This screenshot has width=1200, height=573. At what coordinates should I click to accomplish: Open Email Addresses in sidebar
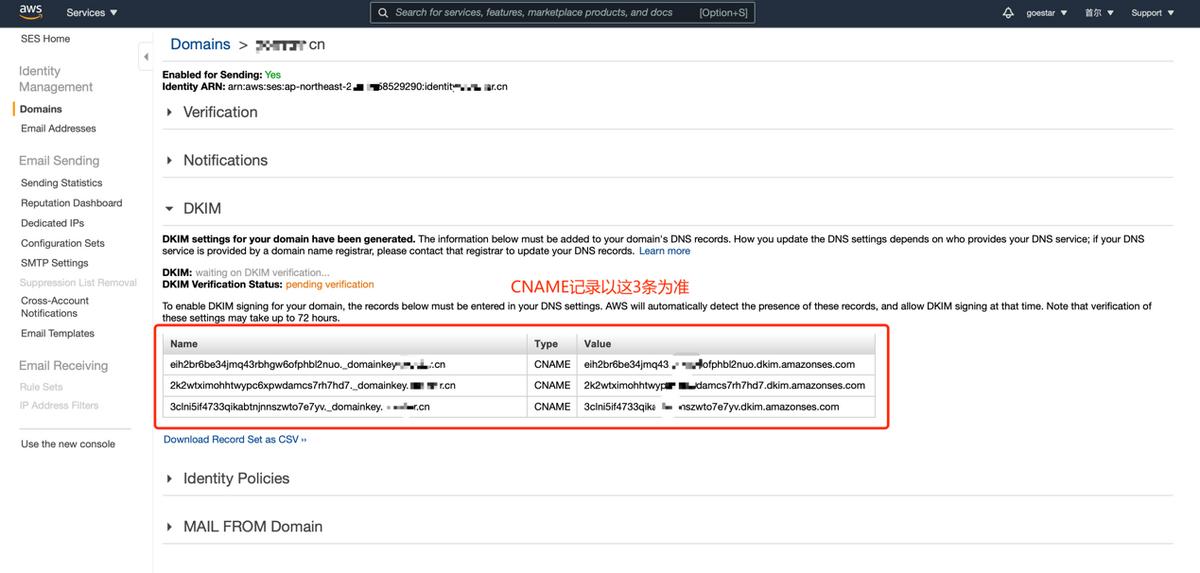click(x=59, y=129)
